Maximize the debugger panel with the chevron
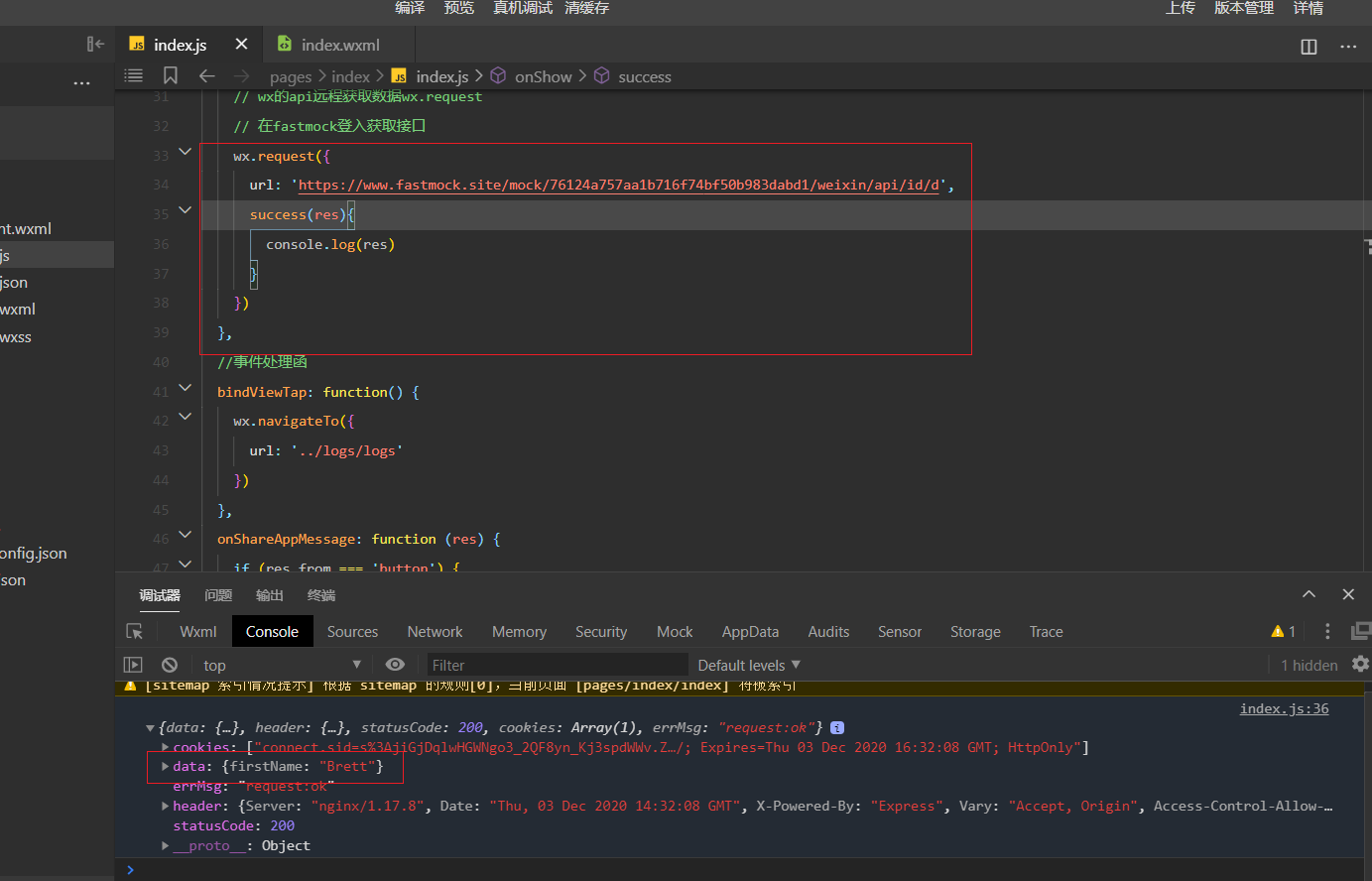1372x881 pixels. (1309, 594)
